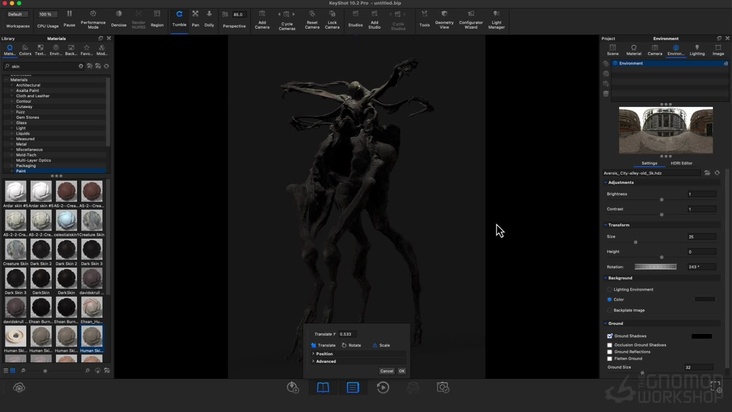This screenshot has height=412, width=732.
Task: Click the environment Rotation slider
Action: pos(655,267)
